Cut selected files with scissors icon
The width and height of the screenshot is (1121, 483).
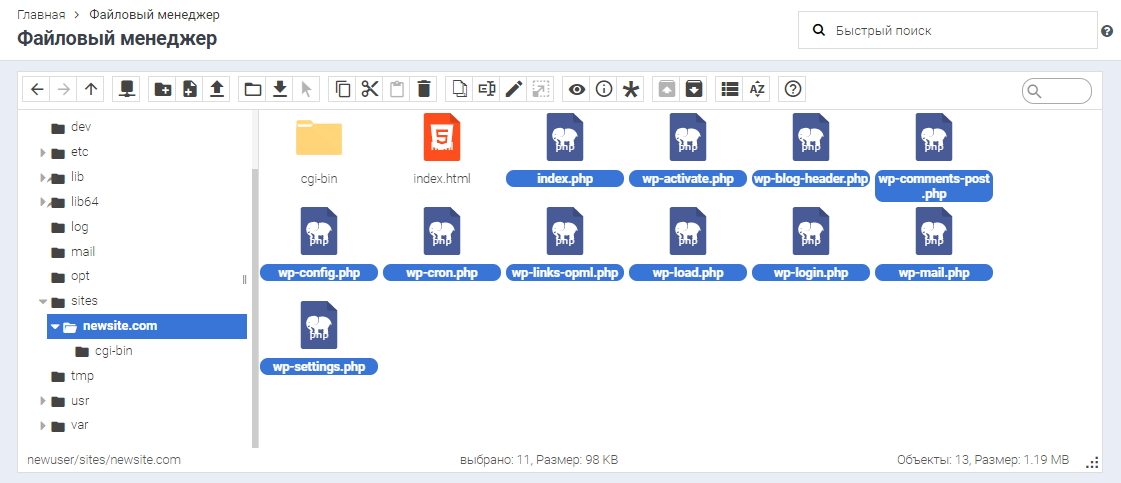click(370, 89)
